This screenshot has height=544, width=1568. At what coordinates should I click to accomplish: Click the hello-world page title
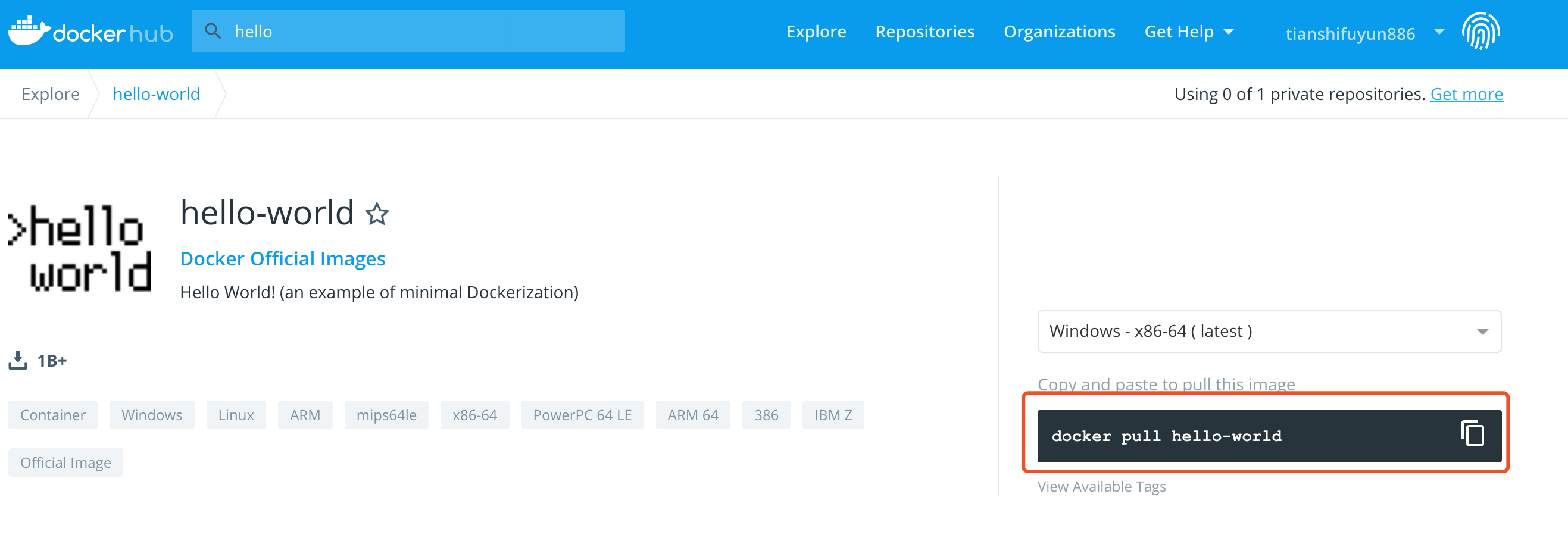[x=267, y=213]
